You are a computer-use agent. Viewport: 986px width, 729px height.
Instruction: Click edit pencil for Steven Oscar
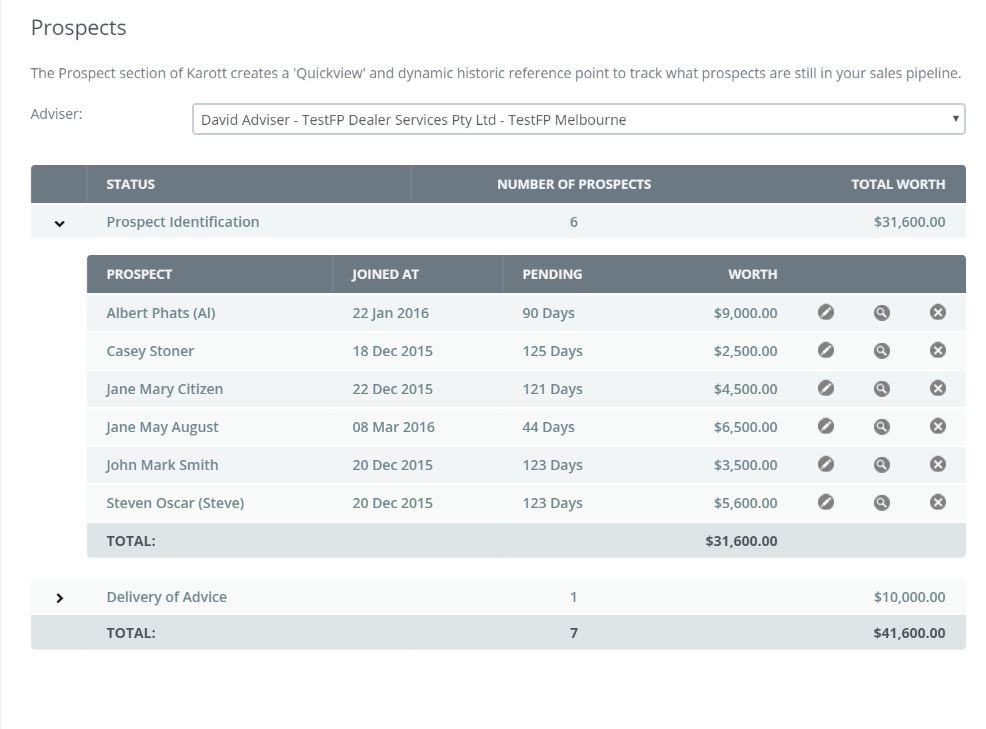(x=826, y=502)
